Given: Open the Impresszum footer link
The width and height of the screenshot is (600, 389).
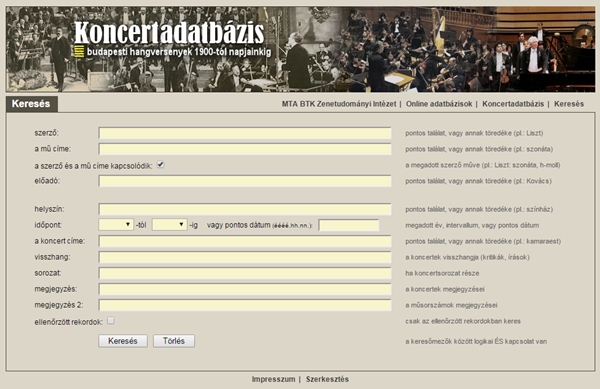Looking at the screenshot, I should (x=273, y=379).
